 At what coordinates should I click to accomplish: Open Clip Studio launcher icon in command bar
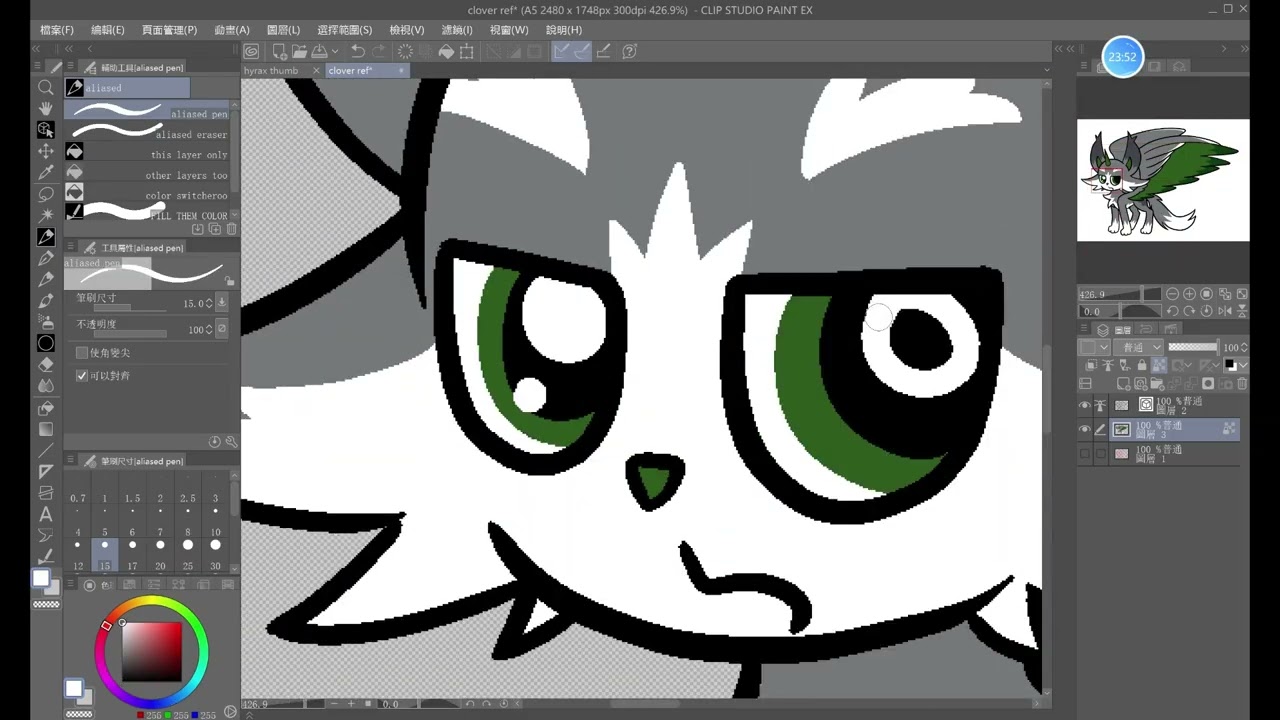coord(251,51)
